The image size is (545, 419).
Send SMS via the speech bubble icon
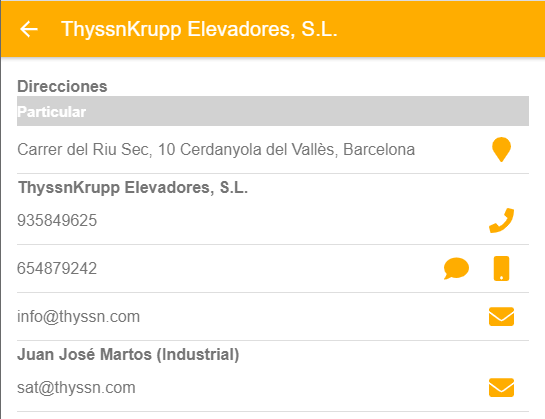click(x=456, y=268)
